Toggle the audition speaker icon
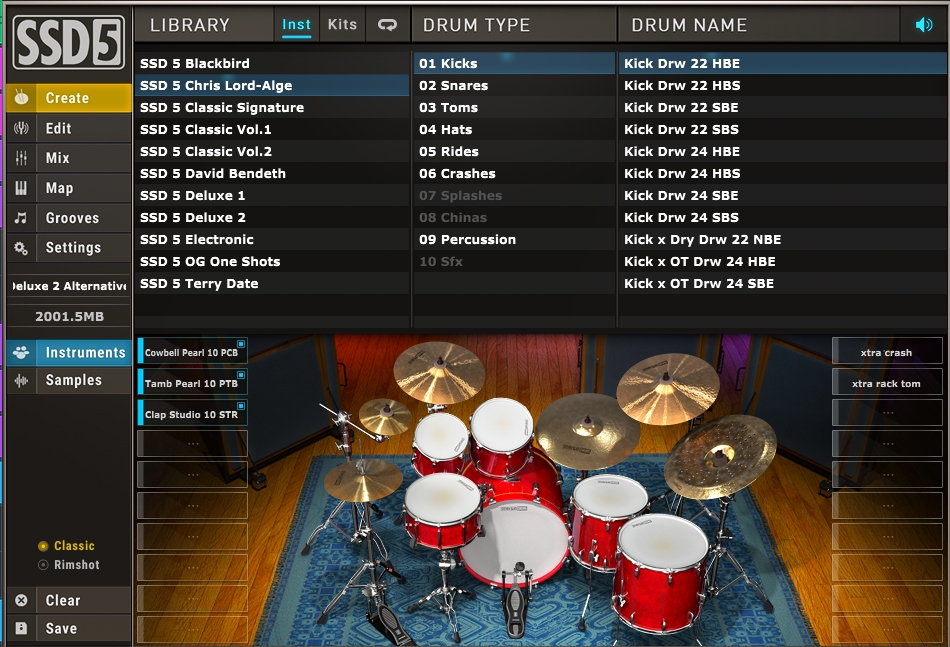Viewport: 950px width, 647px height. 924,25
